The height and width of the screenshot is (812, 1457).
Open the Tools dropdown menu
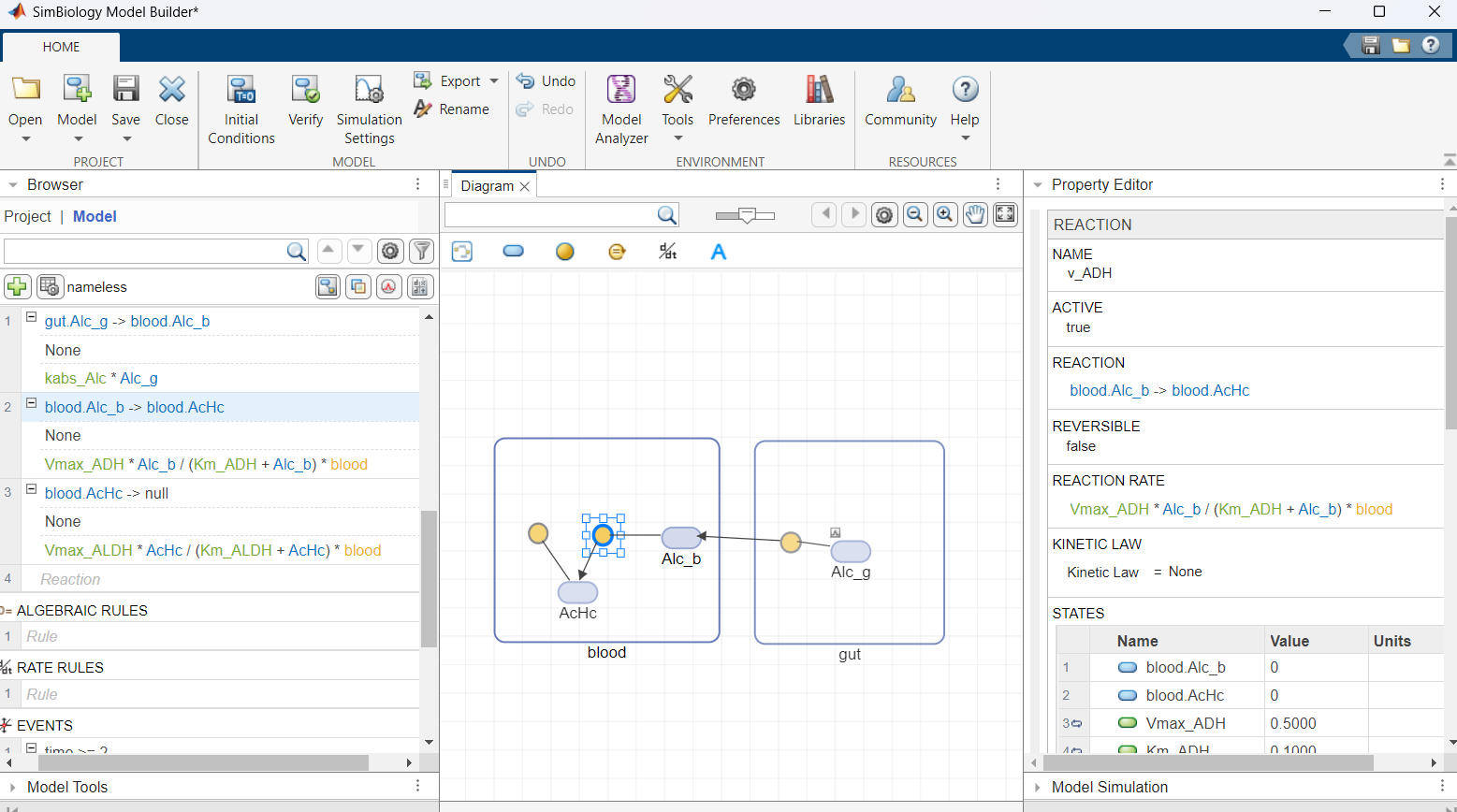(678, 138)
